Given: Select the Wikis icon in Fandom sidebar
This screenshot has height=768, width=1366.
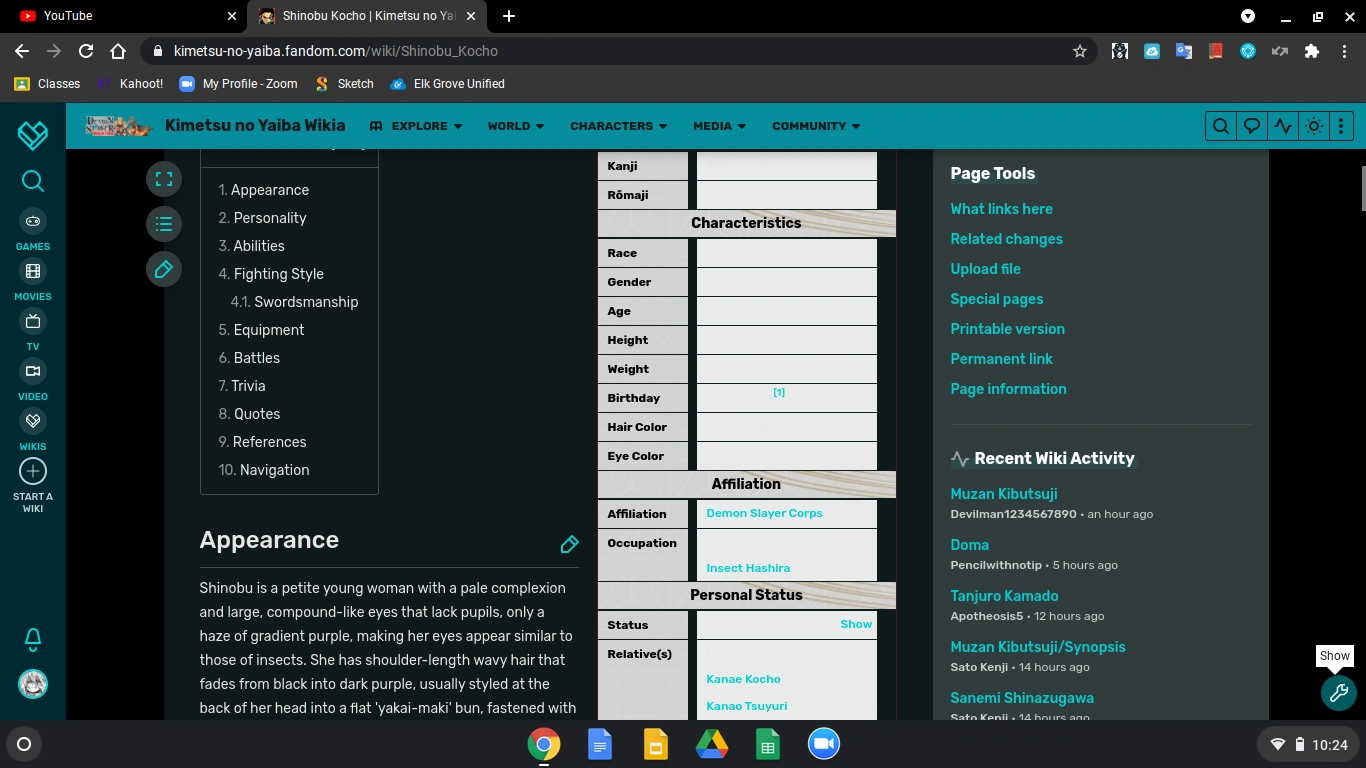Looking at the screenshot, I should (x=32, y=421).
